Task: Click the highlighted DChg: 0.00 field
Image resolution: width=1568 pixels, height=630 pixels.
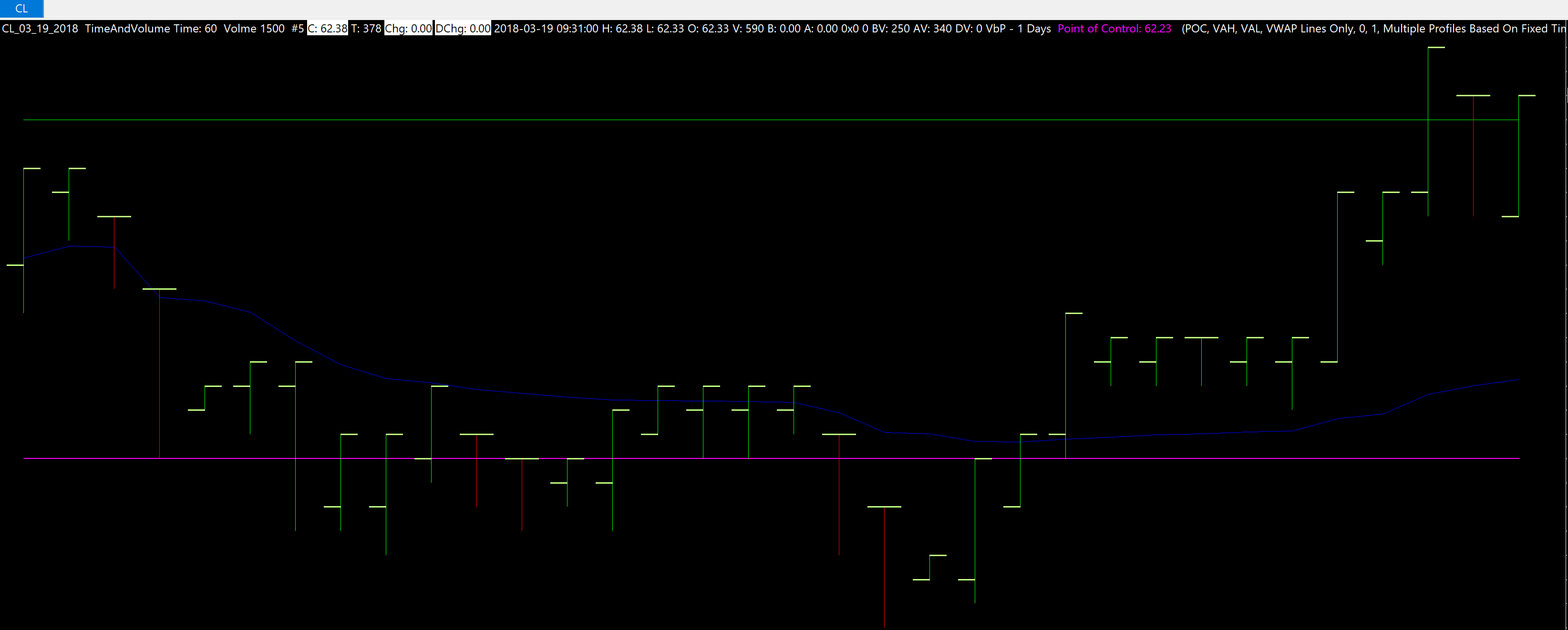Action: pyautogui.click(x=463, y=29)
